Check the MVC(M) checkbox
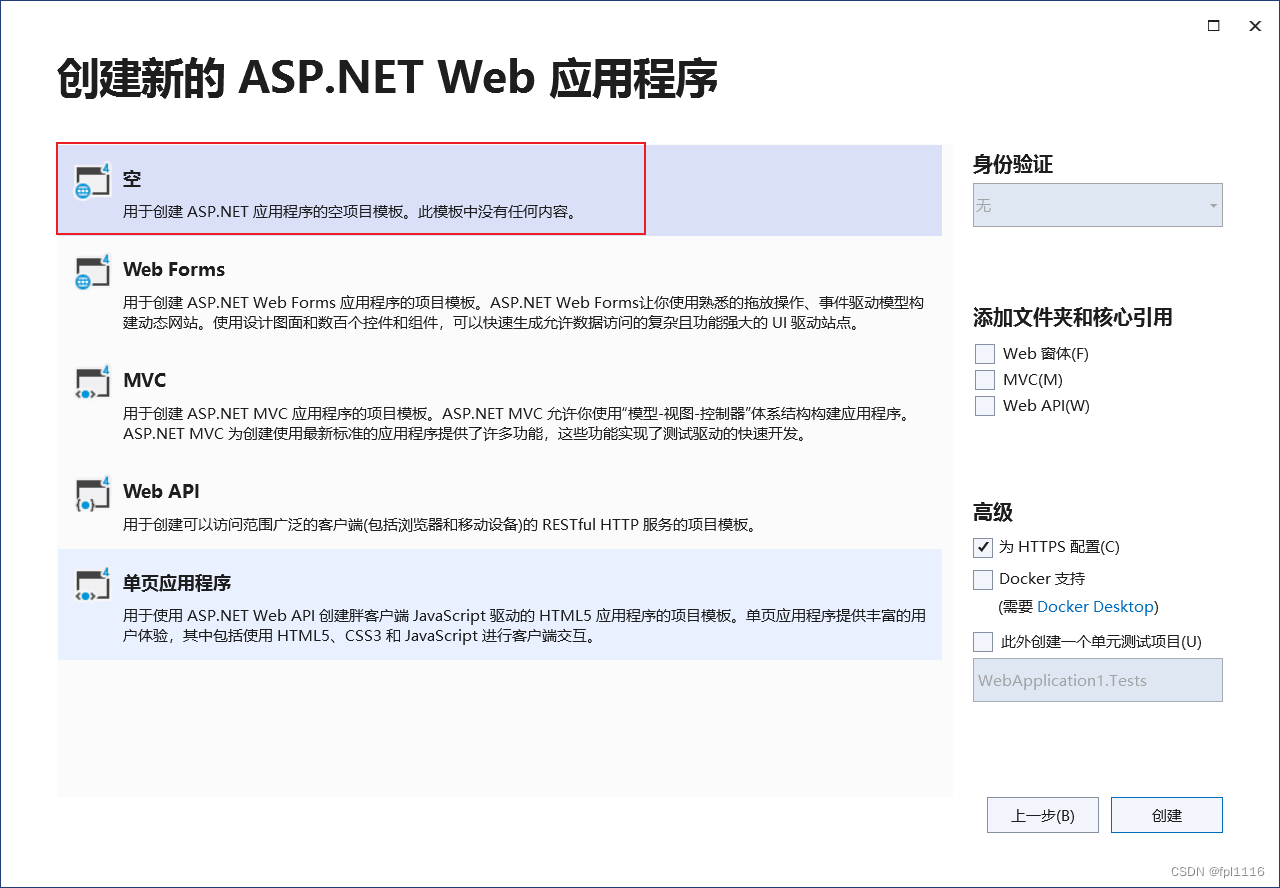This screenshot has width=1280, height=888. [985, 380]
